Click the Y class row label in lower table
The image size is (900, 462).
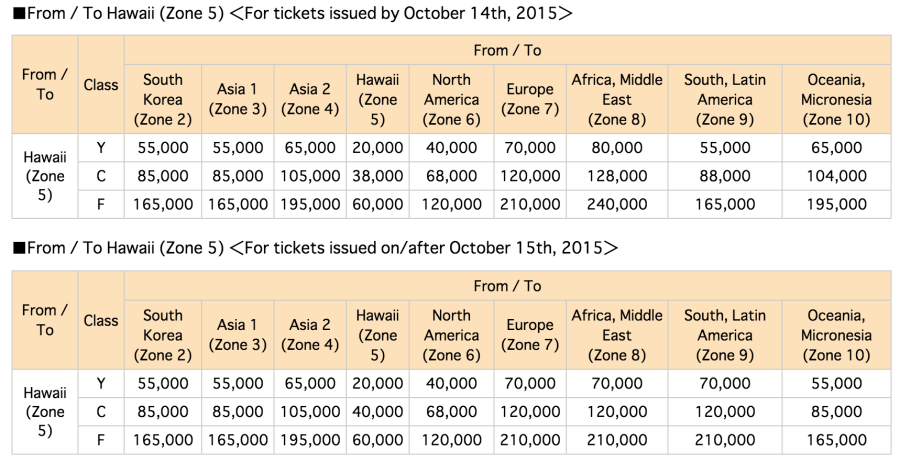[x=101, y=384]
